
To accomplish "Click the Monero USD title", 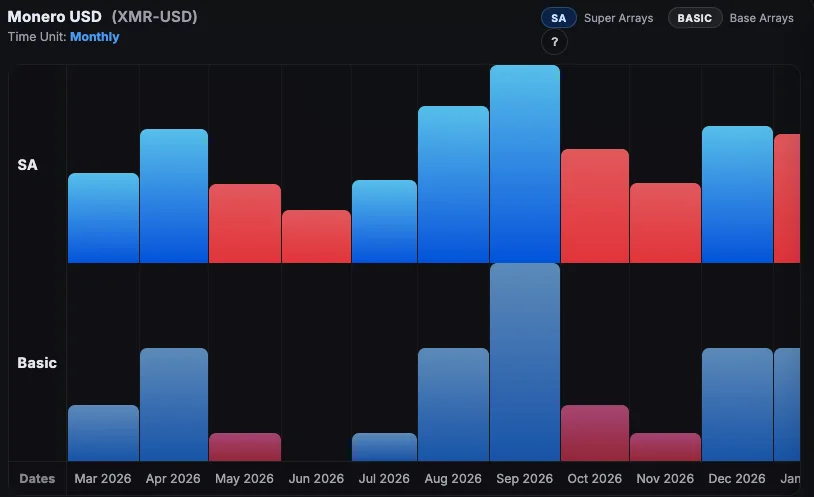I will pyautogui.click(x=55, y=17).
